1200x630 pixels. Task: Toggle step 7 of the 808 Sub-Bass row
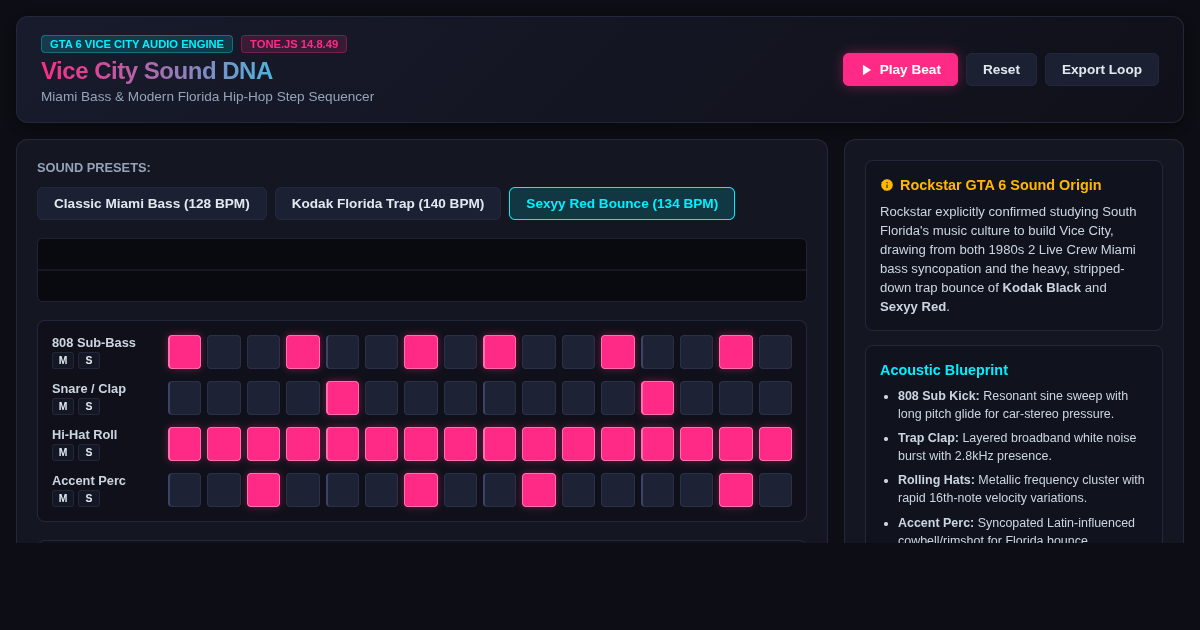click(421, 352)
